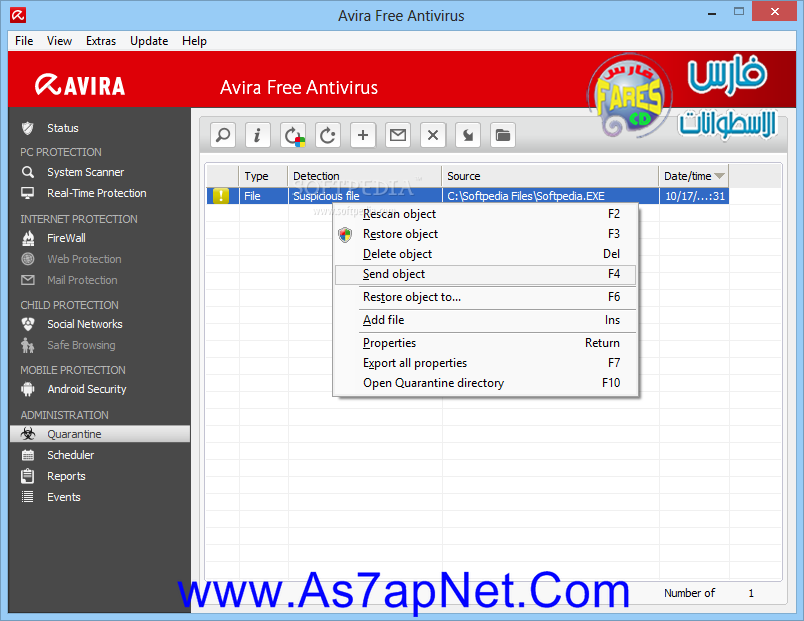
Task: Open the Extras menu
Action: point(101,41)
